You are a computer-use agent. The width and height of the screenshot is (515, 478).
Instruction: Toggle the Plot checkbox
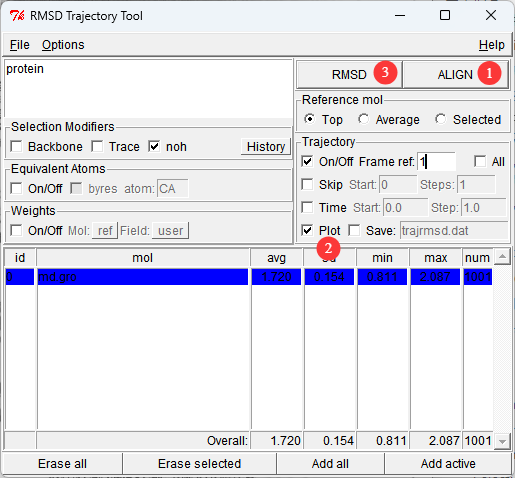coord(307,230)
